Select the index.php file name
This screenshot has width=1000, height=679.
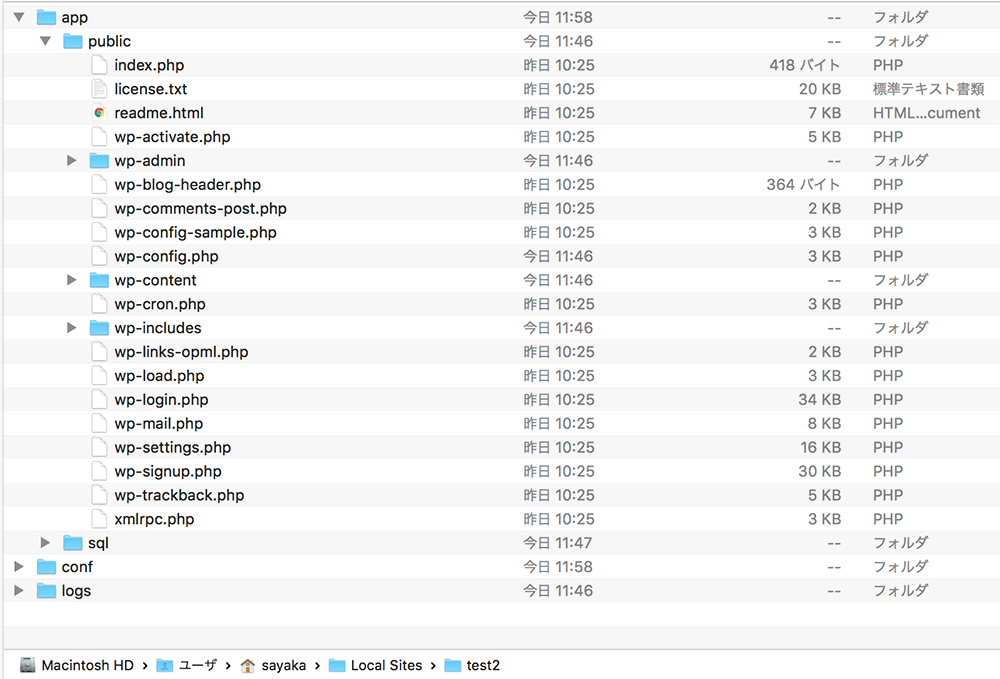pyautogui.click(x=149, y=65)
